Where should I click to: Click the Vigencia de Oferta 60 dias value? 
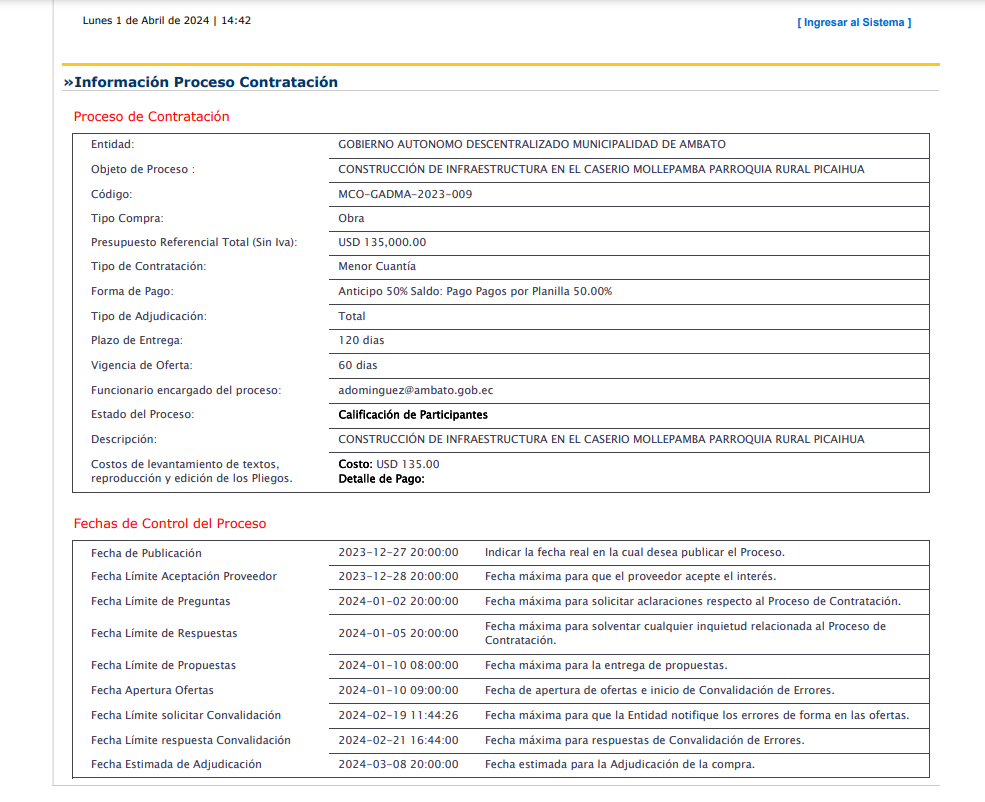pyautogui.click(x=358, y=365)
